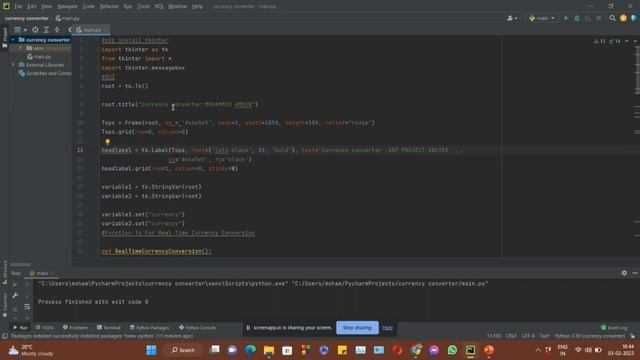Click the currency converter breadcrumb
The image size is (640, 360).
27,18
